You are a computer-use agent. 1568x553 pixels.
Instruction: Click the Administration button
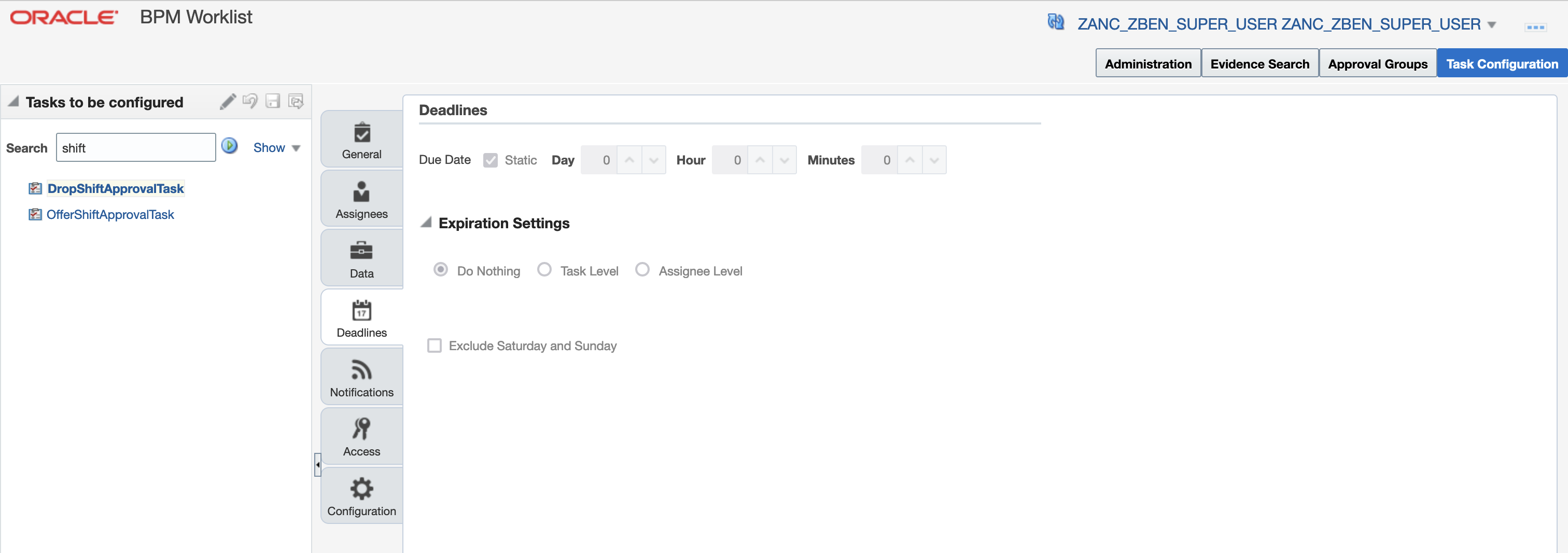(1148, 63)
